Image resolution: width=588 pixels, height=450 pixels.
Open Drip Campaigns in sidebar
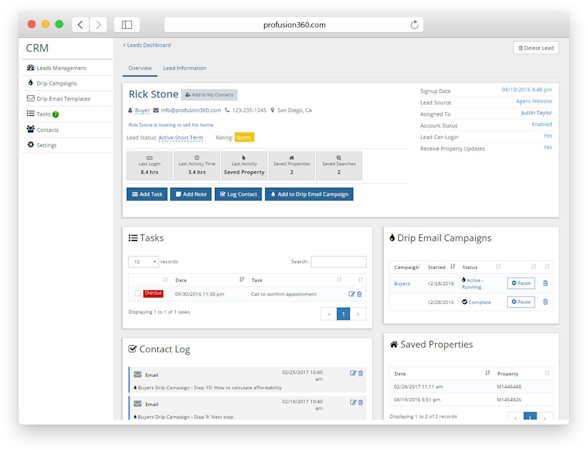coord(57,83)
